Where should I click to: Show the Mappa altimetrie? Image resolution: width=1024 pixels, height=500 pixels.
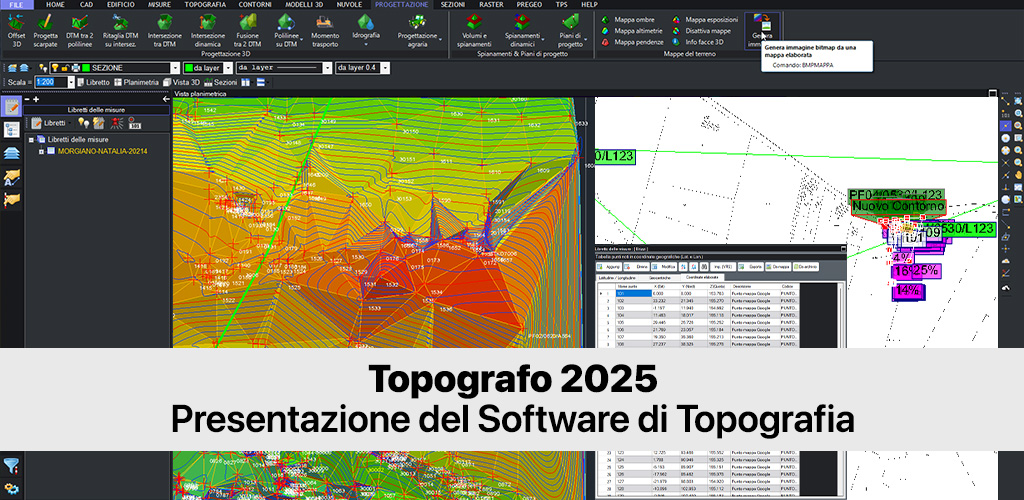632,31
